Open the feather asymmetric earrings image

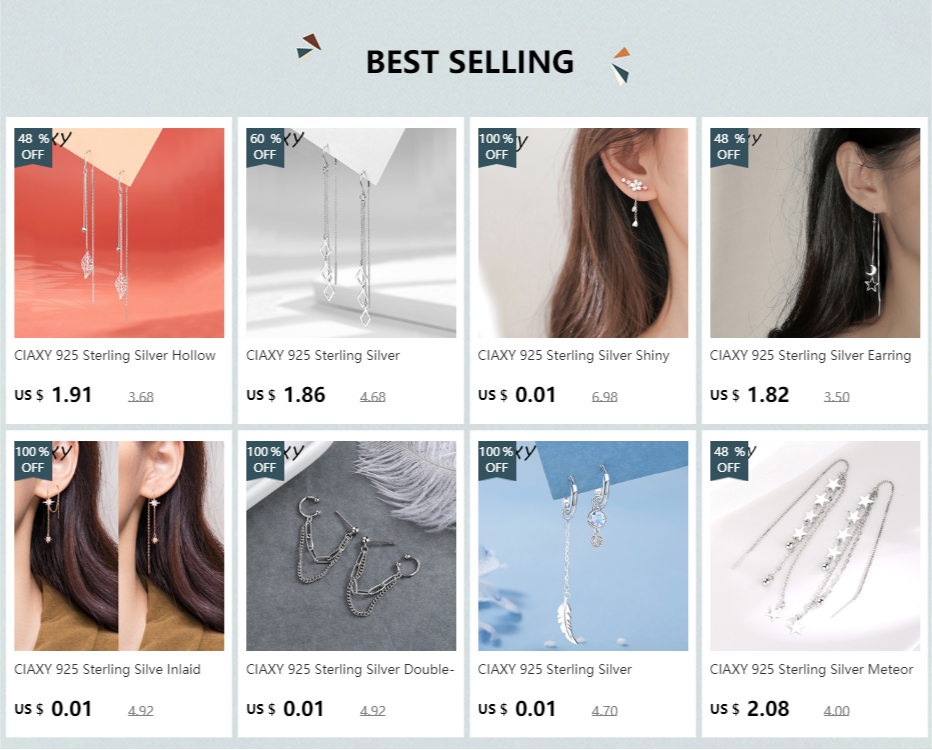pos(583,546)
